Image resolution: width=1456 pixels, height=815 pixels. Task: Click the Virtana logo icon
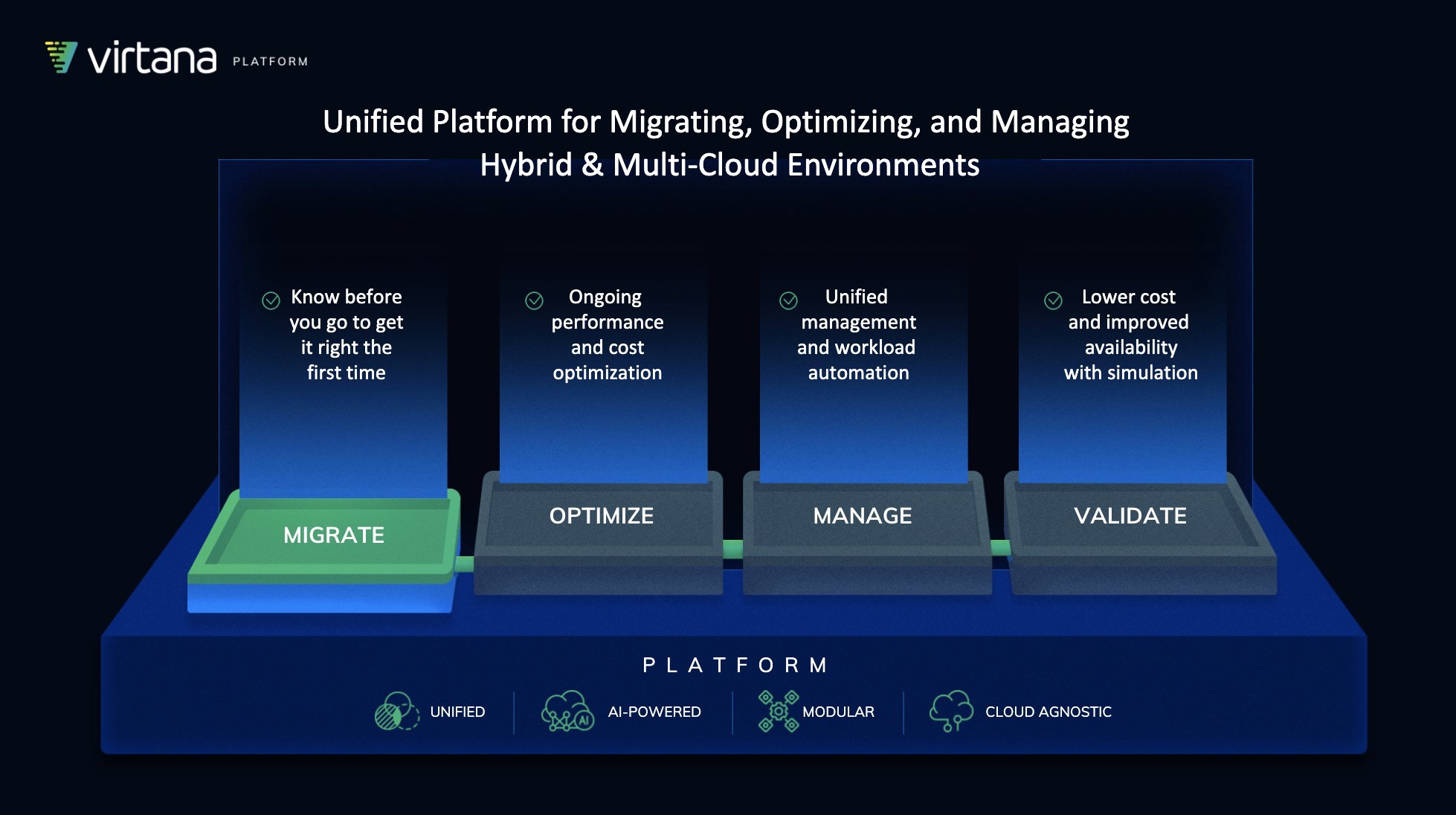point(61,57)
